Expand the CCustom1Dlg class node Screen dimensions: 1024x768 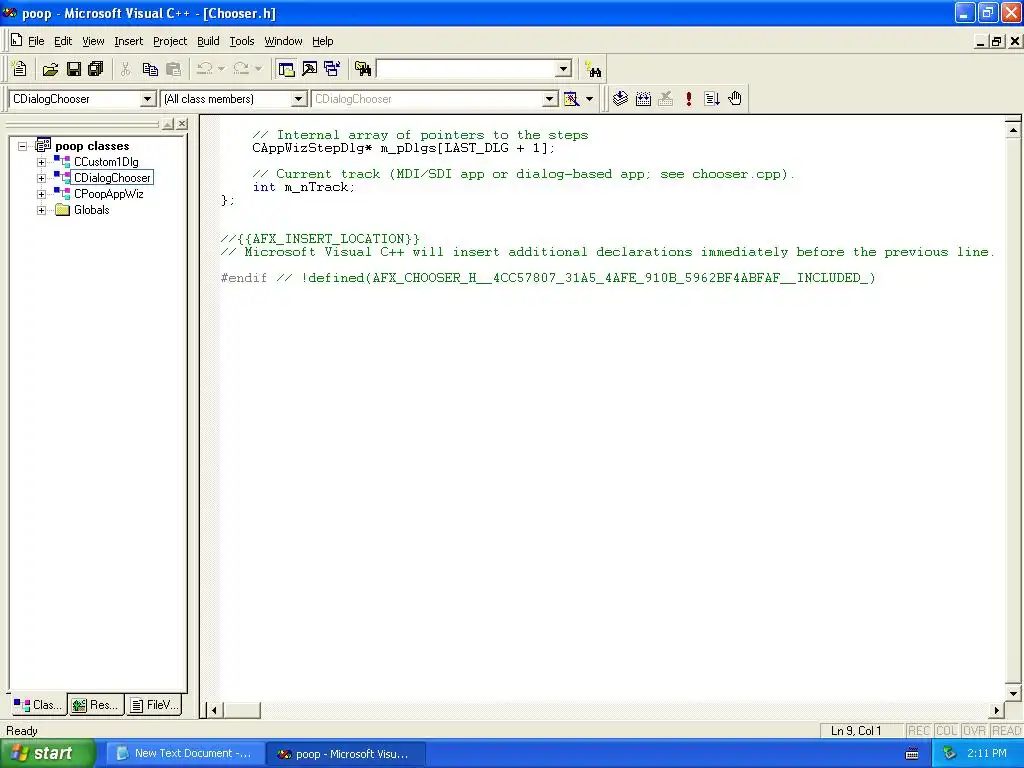pyautogui.click(x=41, y=162)
